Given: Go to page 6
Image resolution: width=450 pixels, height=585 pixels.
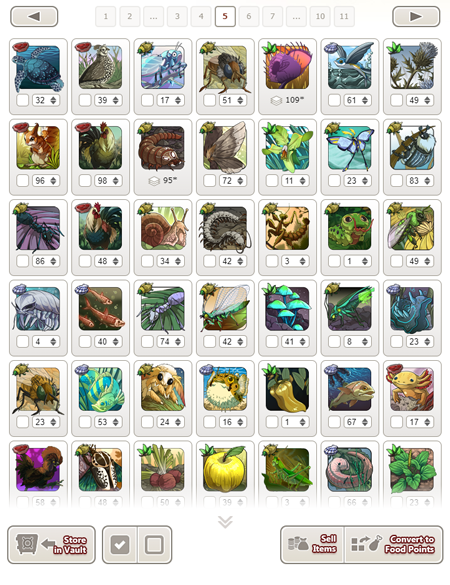Looking at the screenshot, I should click(249, 16).
